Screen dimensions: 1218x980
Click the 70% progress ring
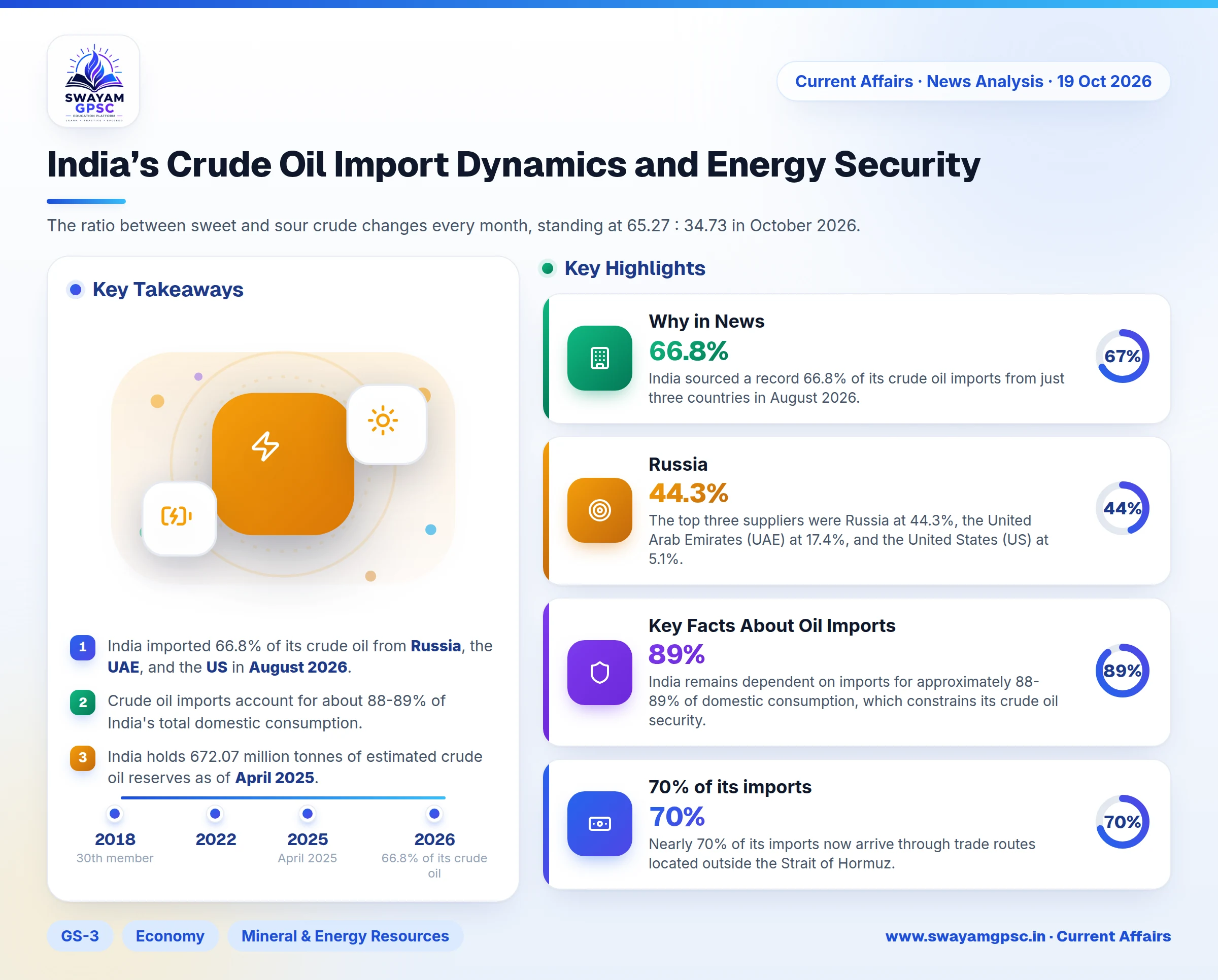[1123, 822]
